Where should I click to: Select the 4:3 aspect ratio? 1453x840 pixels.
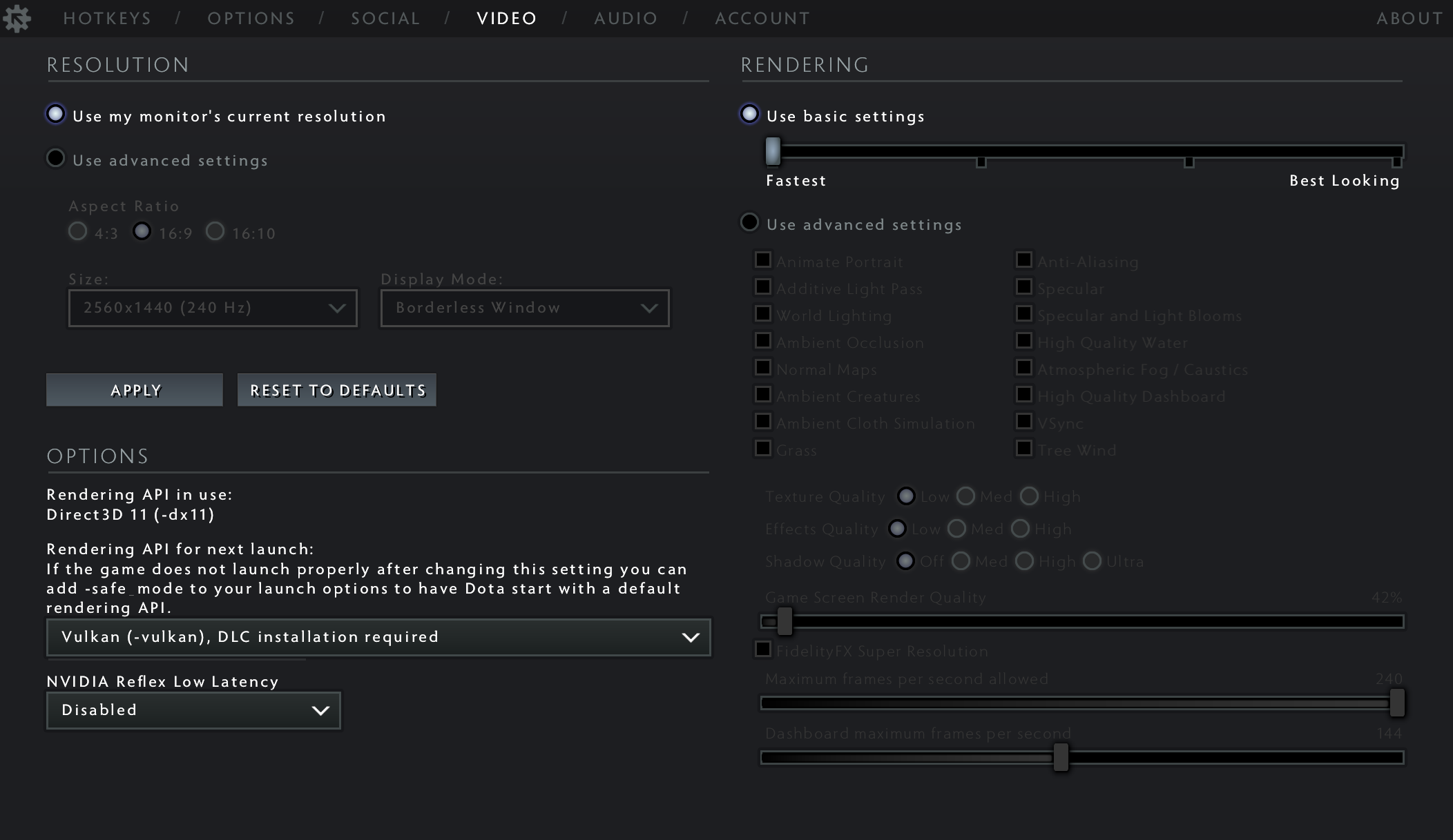tap(77, 232)
